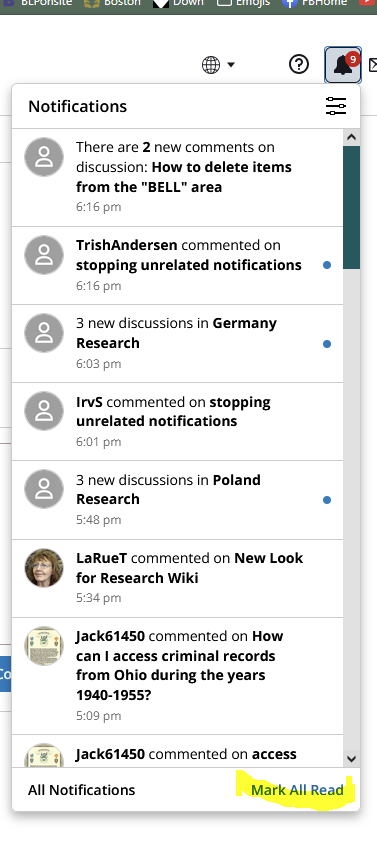Click scrollbar up arrow in notifications list

coord(352,137)
